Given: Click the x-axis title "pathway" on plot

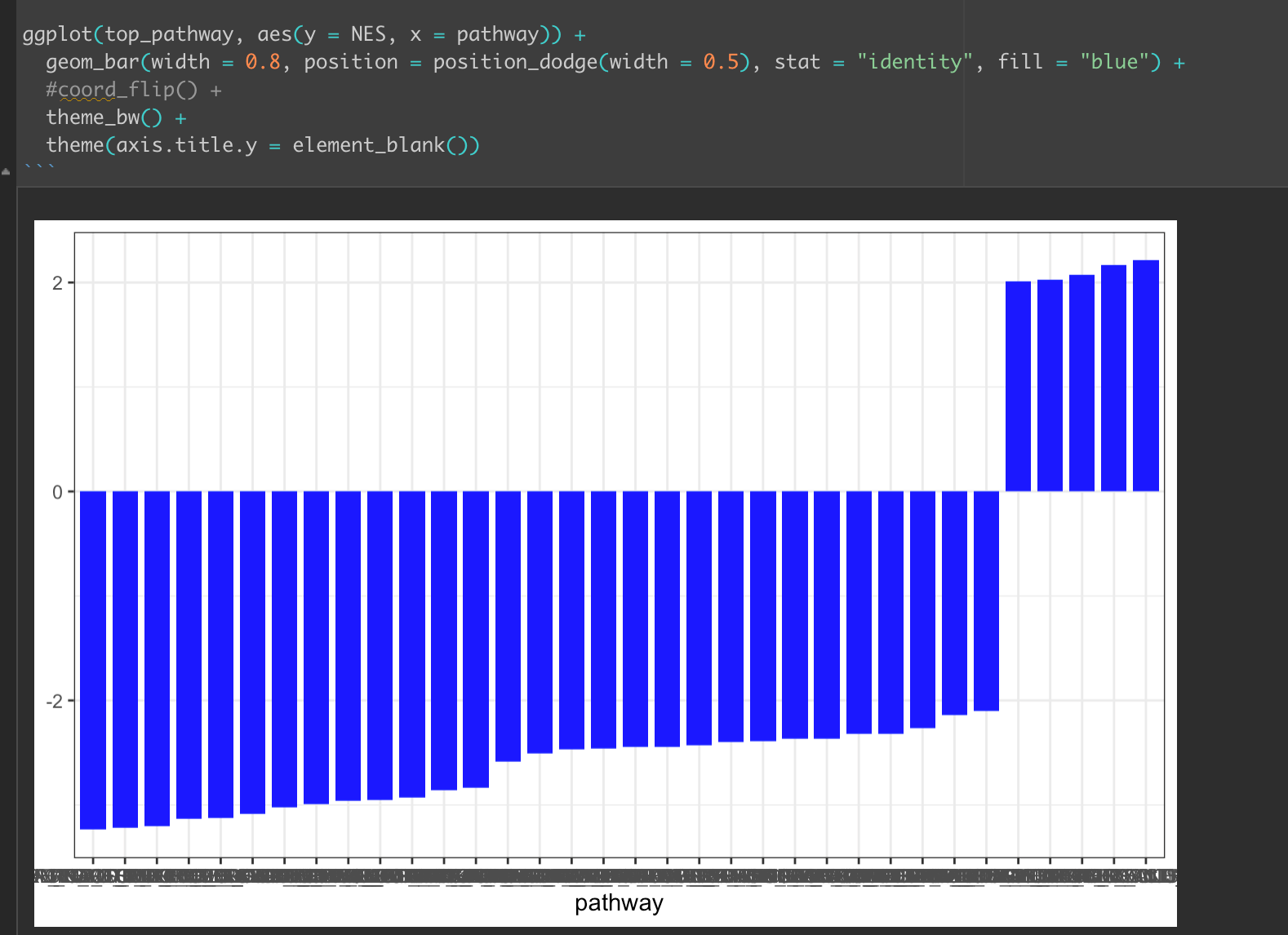Looking at the screenshot, I should (619, 902).
